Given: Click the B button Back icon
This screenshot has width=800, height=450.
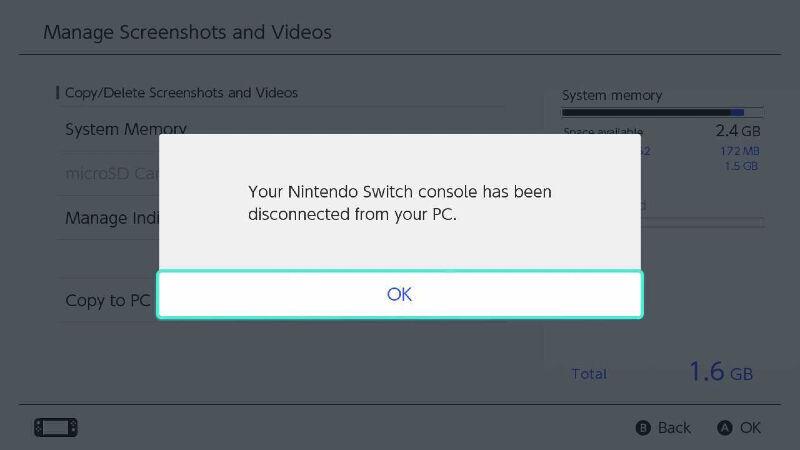Looking at the screenshot, I should tap(643, 428).
